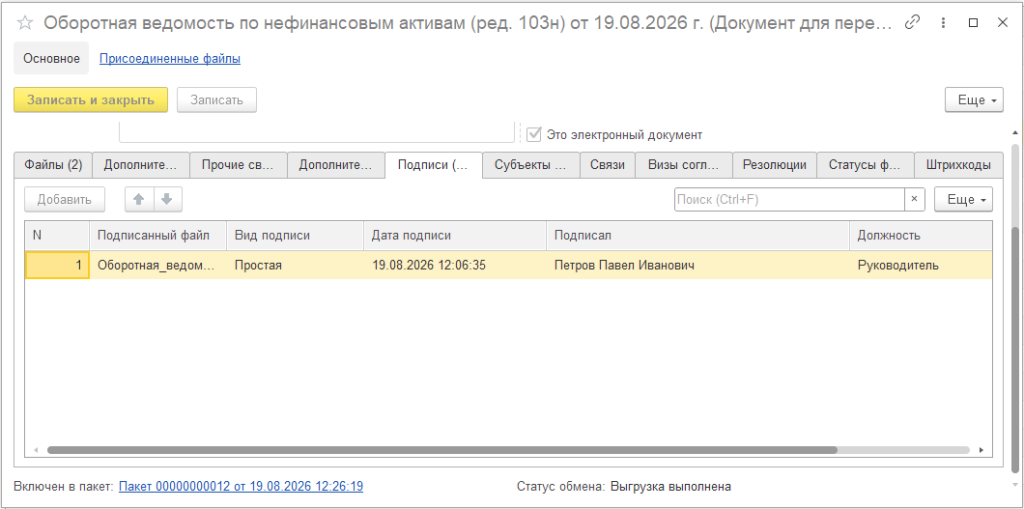Select cell 'Оборотная_ведом…'

(158, 265)
